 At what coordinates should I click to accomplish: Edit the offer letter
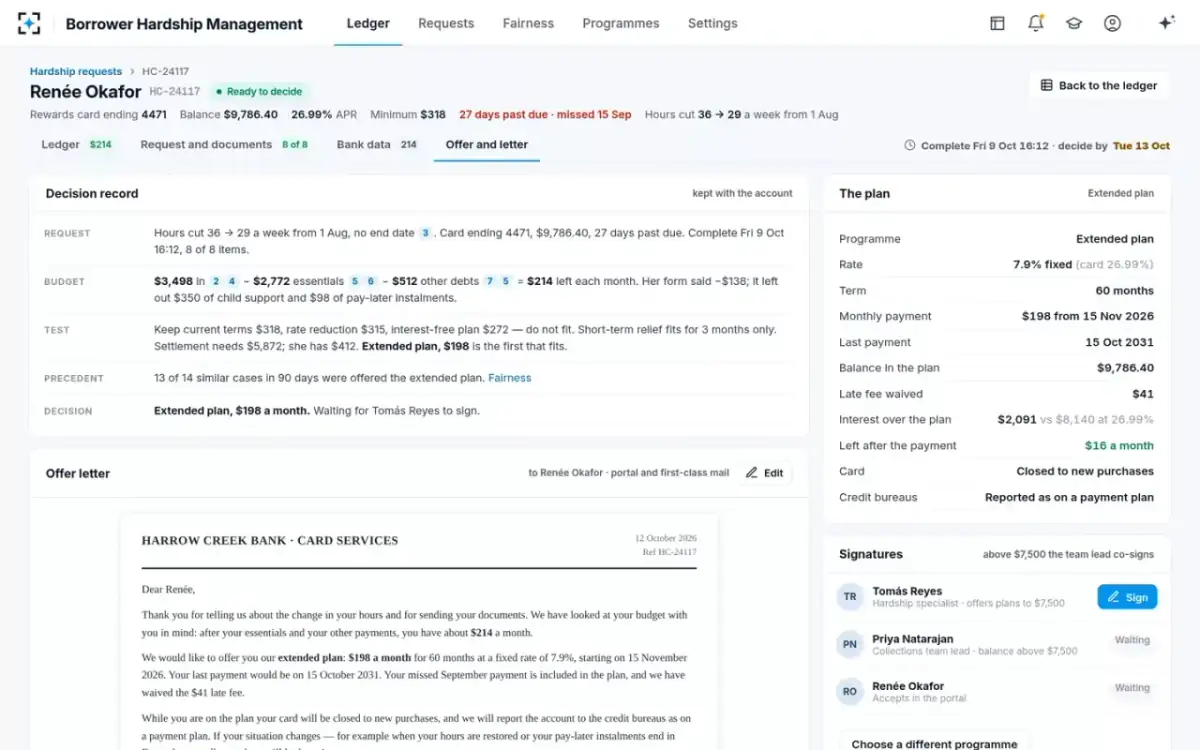(765, 473)
